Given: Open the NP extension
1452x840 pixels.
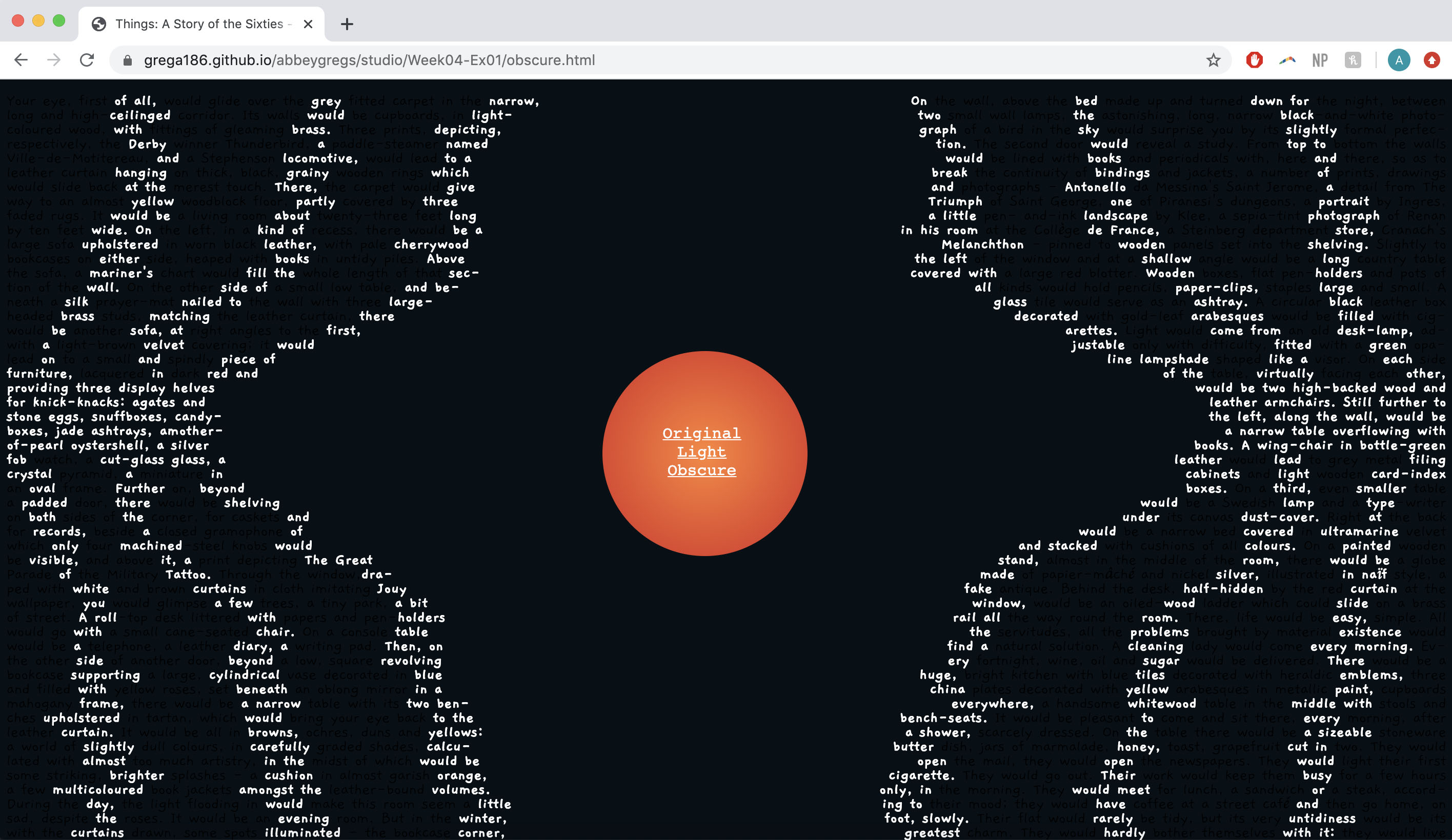Looking at the screenshot, I should (1320, 60).
